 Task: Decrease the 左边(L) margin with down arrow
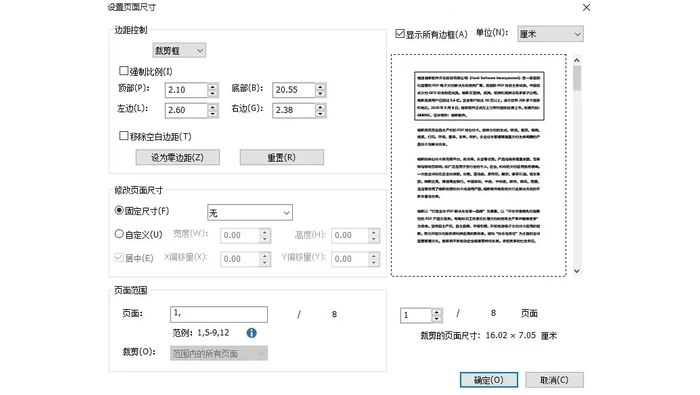pos(213,114)
